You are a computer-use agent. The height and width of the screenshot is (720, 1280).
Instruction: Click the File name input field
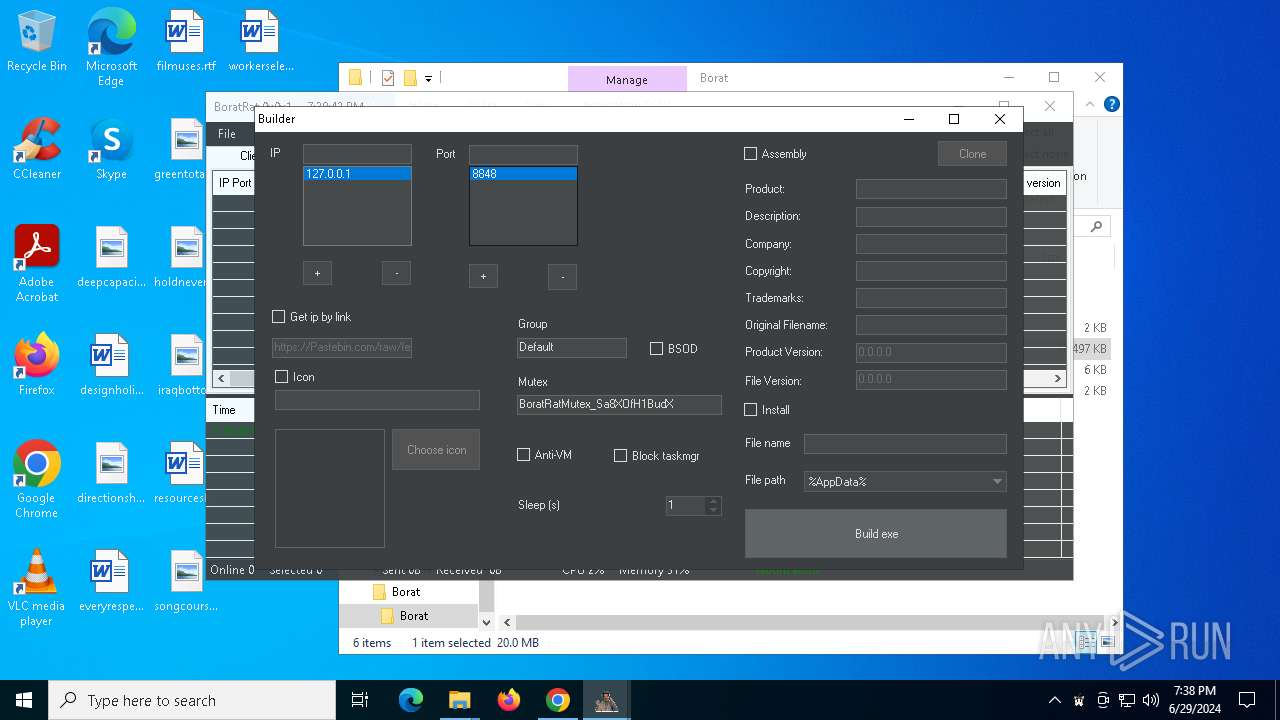pos(905,444)
